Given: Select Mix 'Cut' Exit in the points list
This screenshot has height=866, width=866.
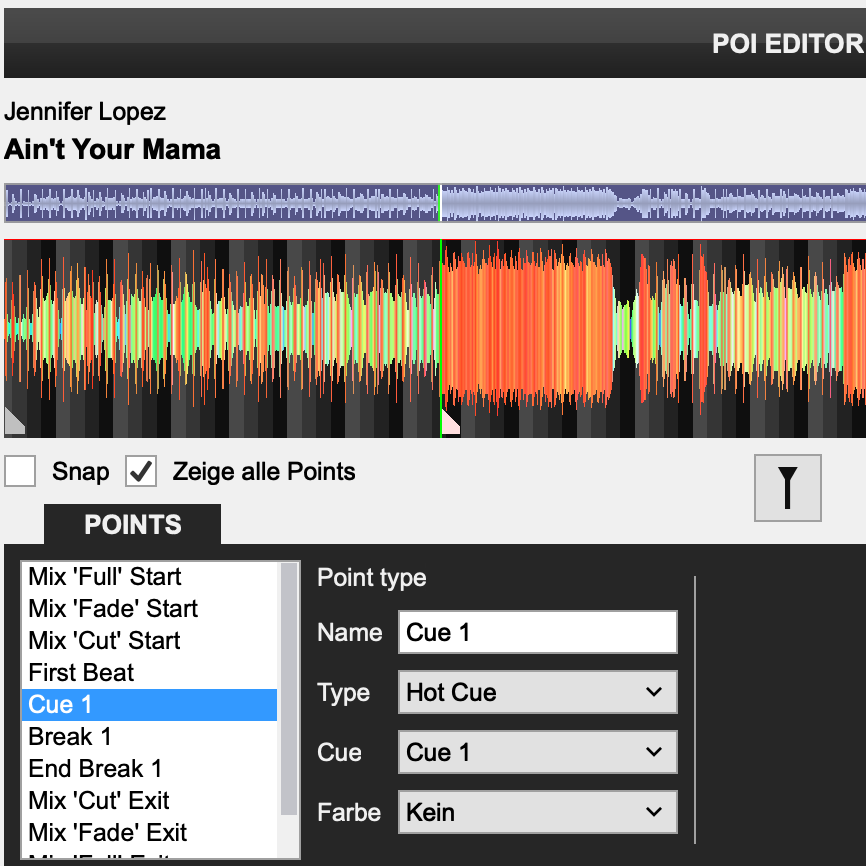Looking at the screenshot, I should click(x=149, y=801).
